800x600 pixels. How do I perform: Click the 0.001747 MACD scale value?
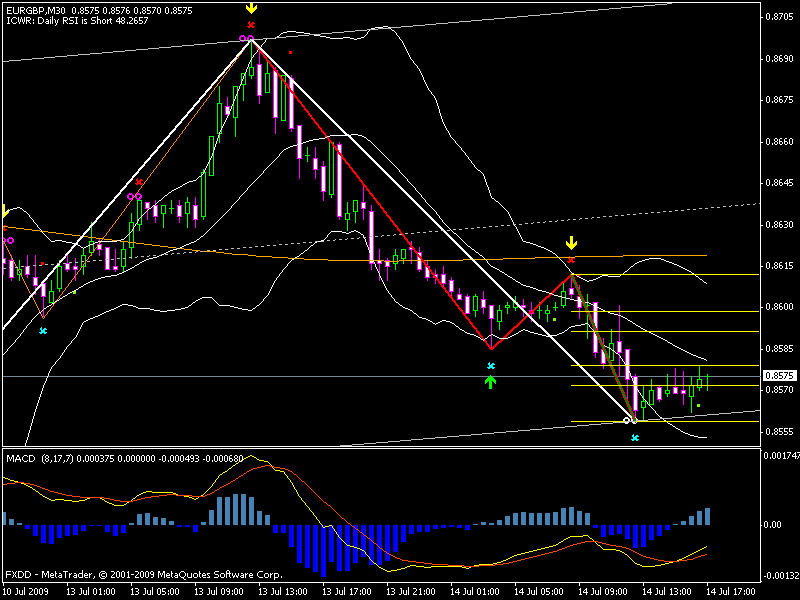[782, 455]
